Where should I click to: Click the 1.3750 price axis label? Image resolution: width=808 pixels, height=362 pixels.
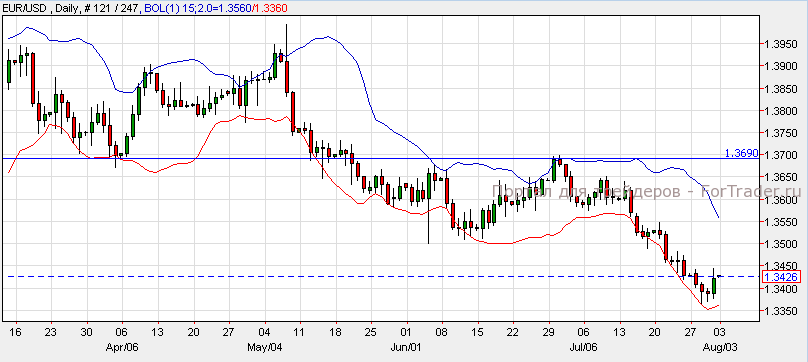781,133
